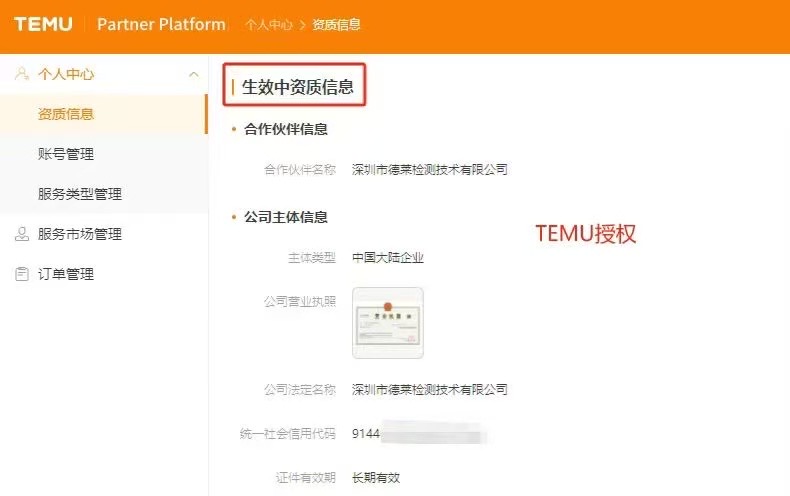Click the 公司主体信息 section title
The height and width of the screenshot is (496, 790).
click(x=286, y=217)
